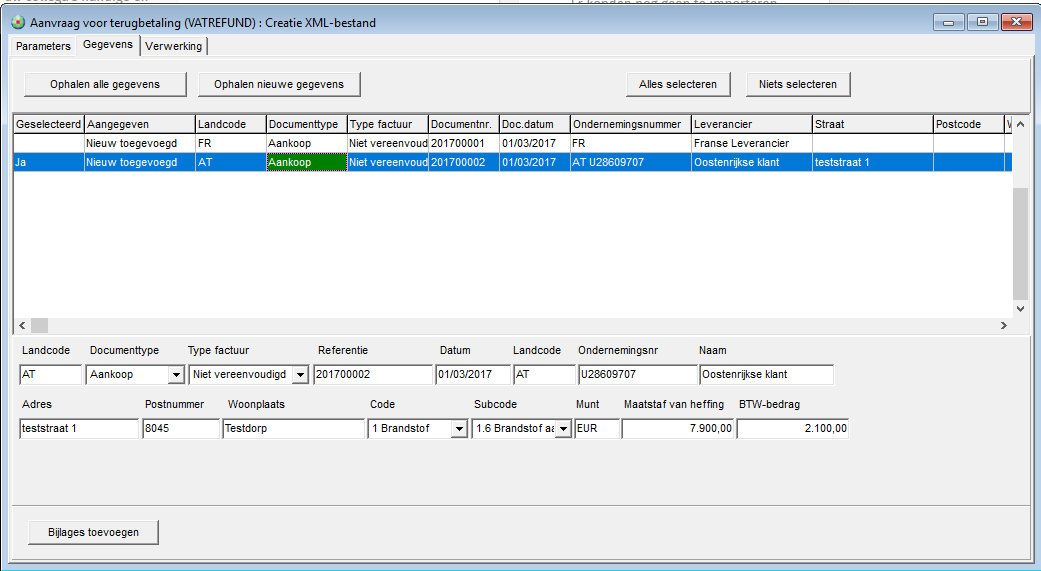Click the Straat column header
The image size is (1041, 571).
pyautogui.click(x=873, y=124)
